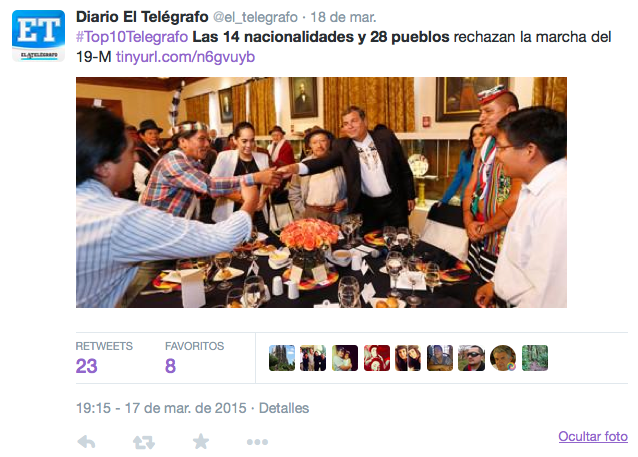Open the first retweeter avatar with cathedral
The width and height of the screenshot is (638, 457).
282,358
